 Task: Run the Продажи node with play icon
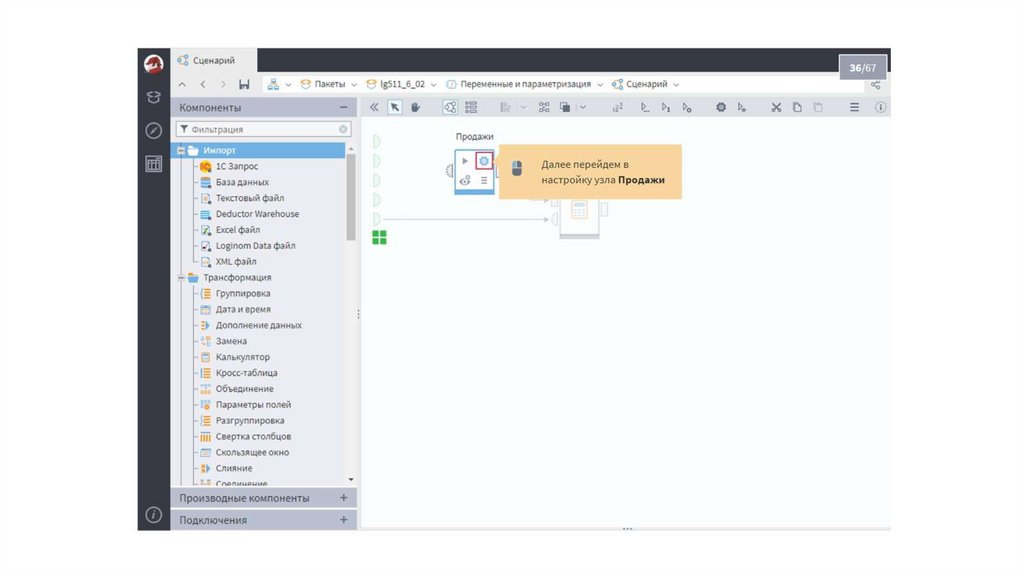(465, 161)
